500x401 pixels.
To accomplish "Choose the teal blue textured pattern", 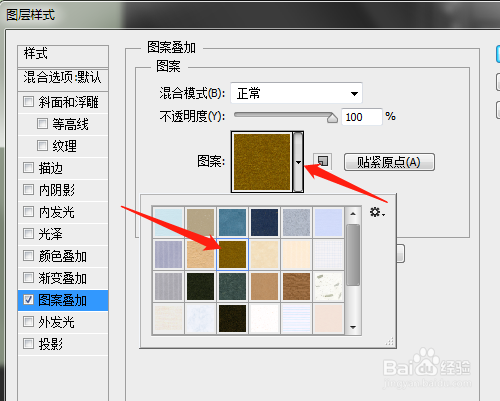I will [232, 222].
